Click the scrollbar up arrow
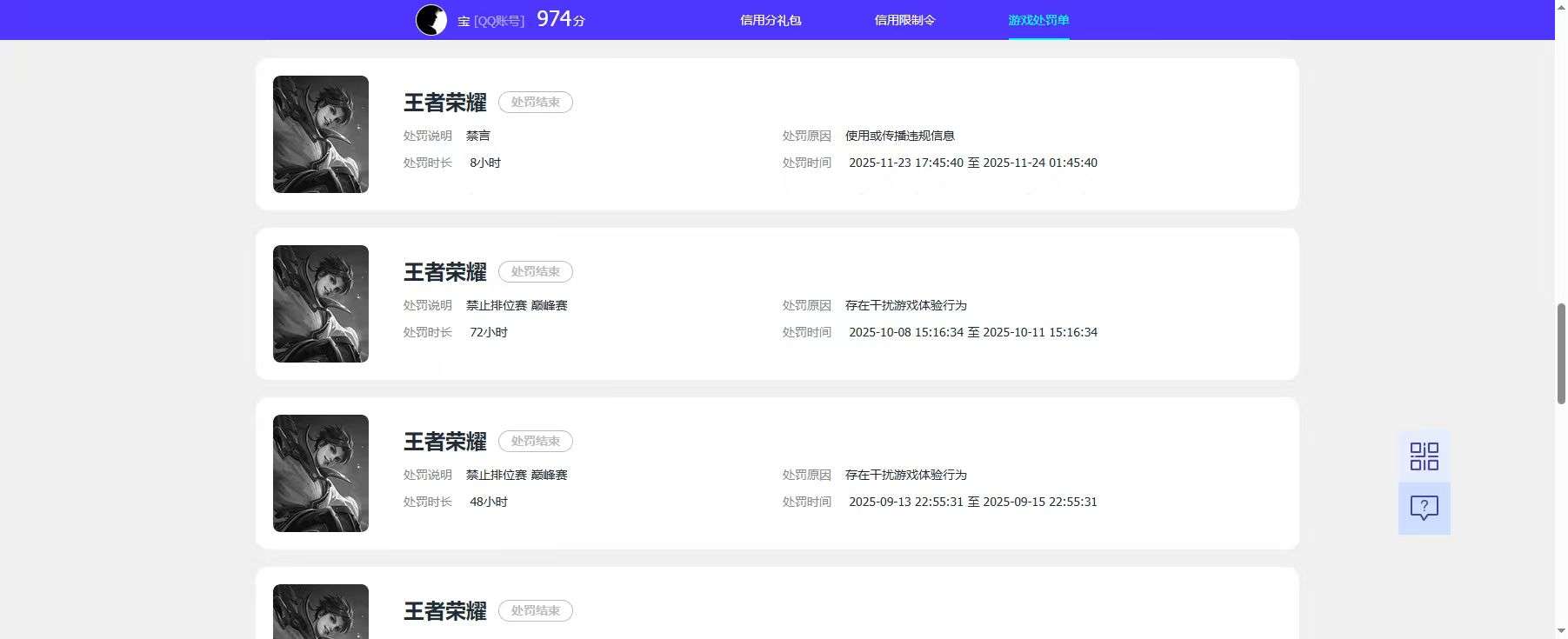The height and width of the screenshot is (639, 1568). coord(1561,7)
